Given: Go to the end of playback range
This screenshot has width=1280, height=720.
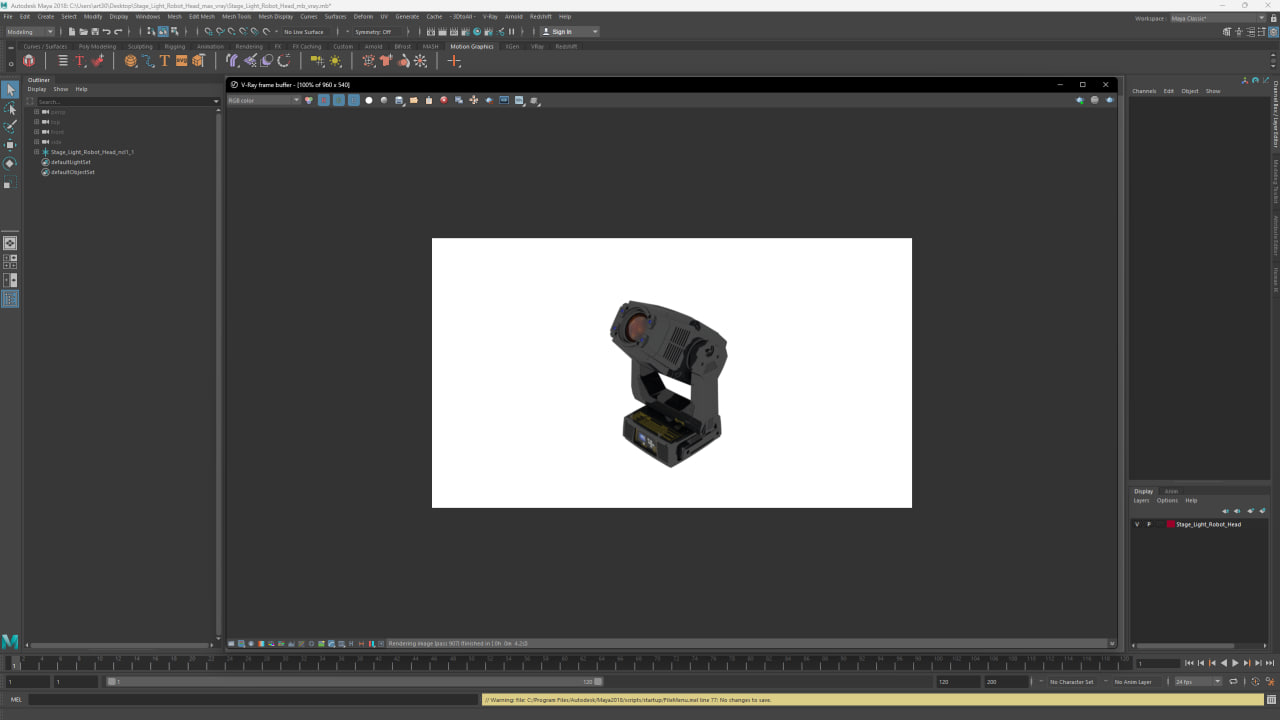Looking at the screenshot, I should point(1270,663).
